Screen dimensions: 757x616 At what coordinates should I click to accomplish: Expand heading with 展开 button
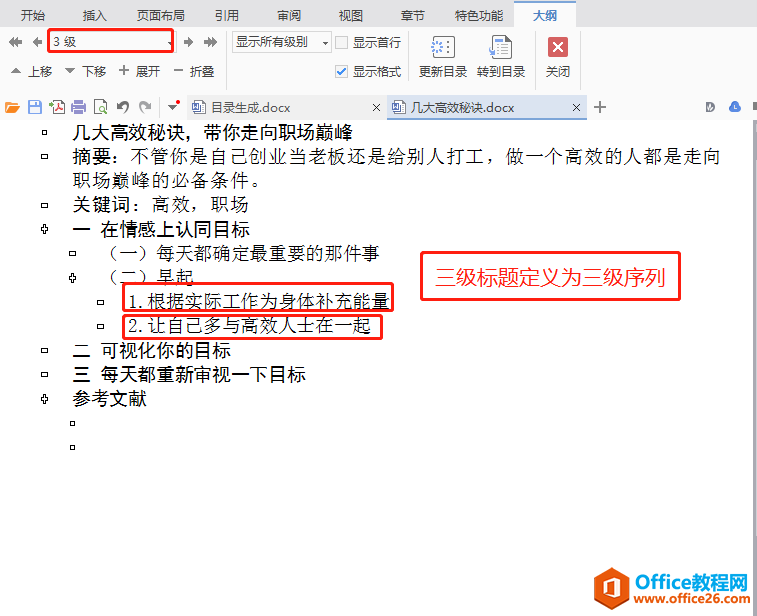pyautogui.click(x=140, y=71)
